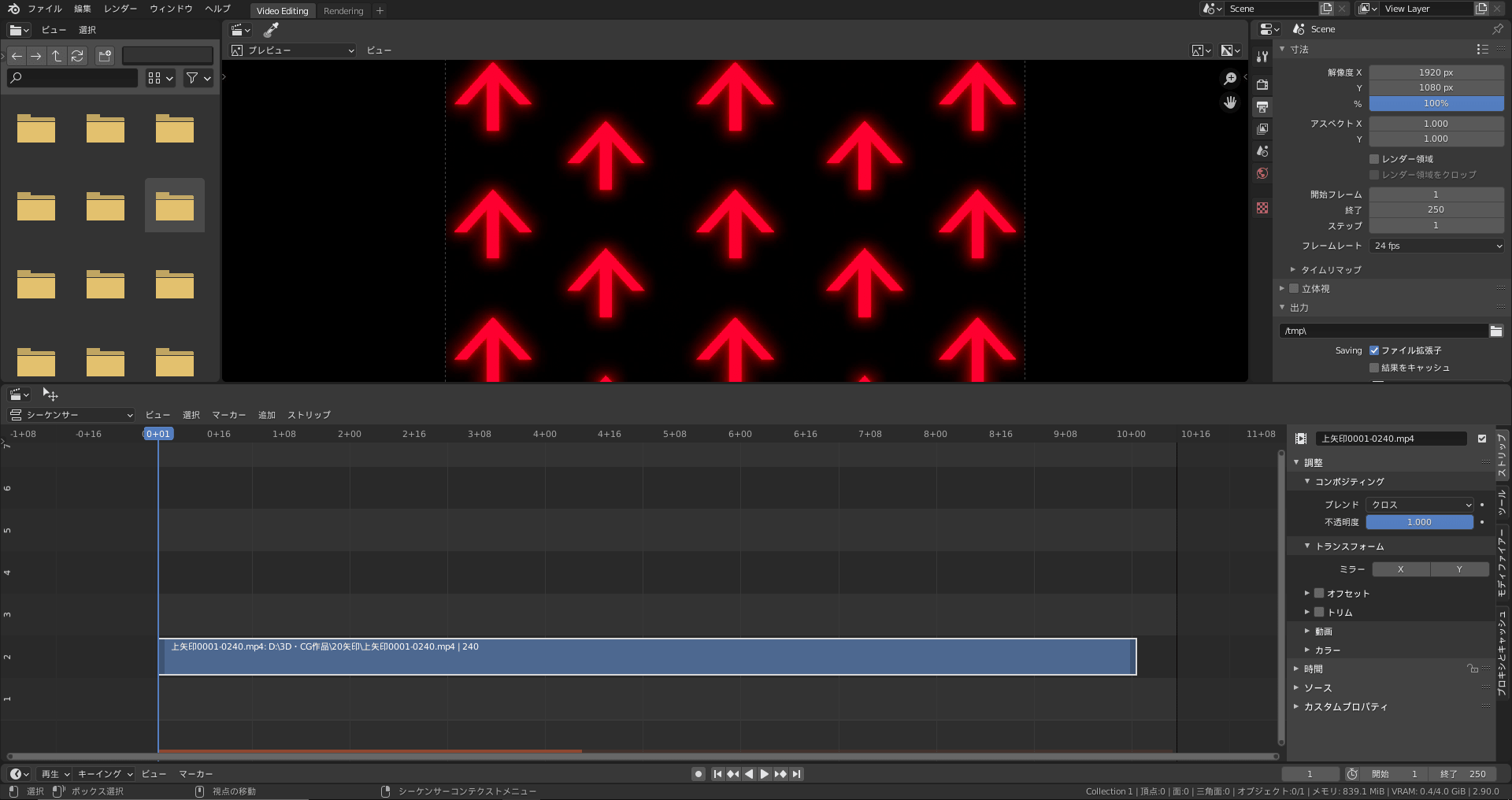The width and height of the screenshot is (1512, 800).
Task: Adjust the strip opacity slider
Action: point(1420,522)
